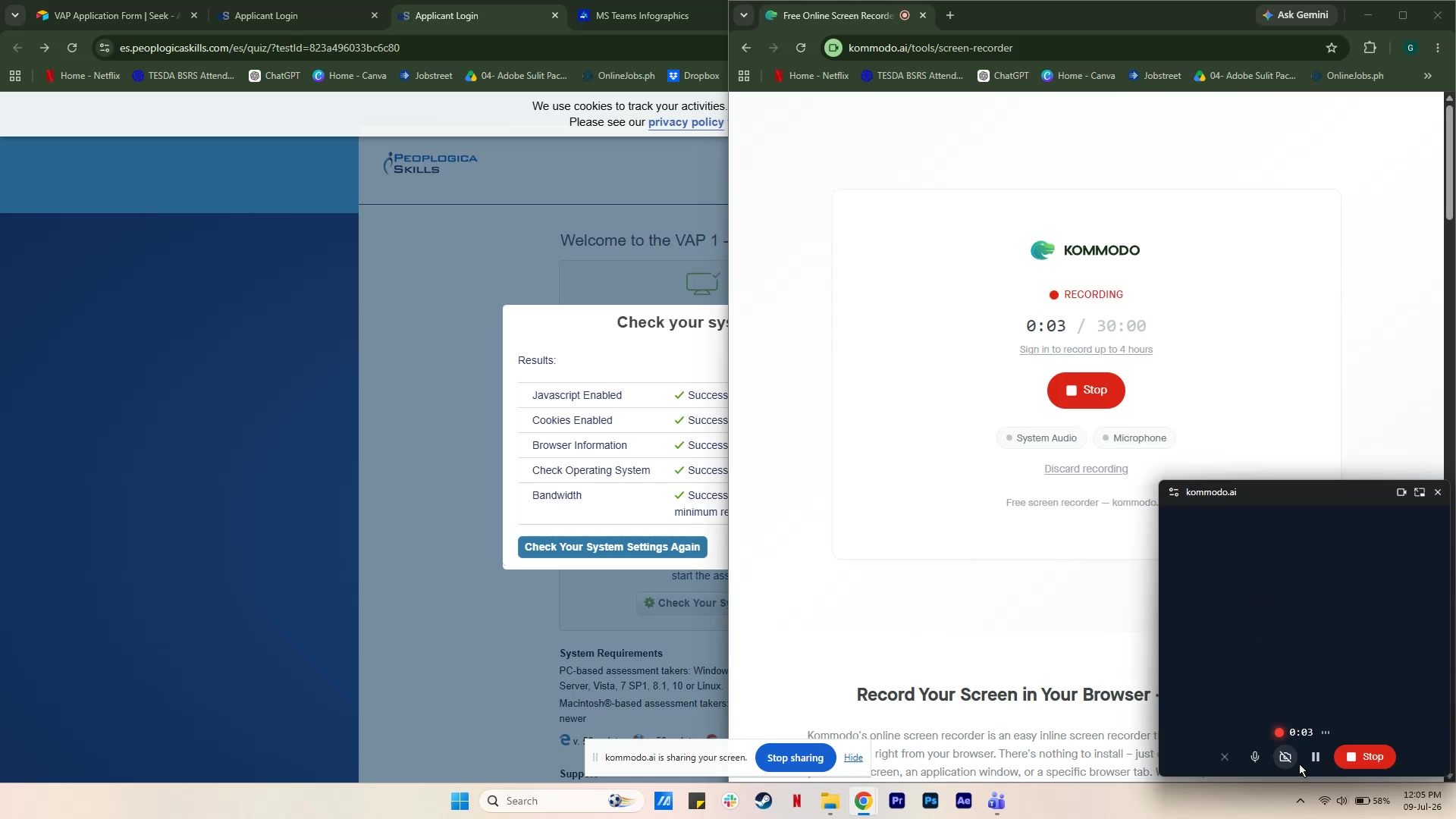Open Adobe After Effects from the taskbar
This screenshot has height=819, width=1456.
(x=964, y=801)
